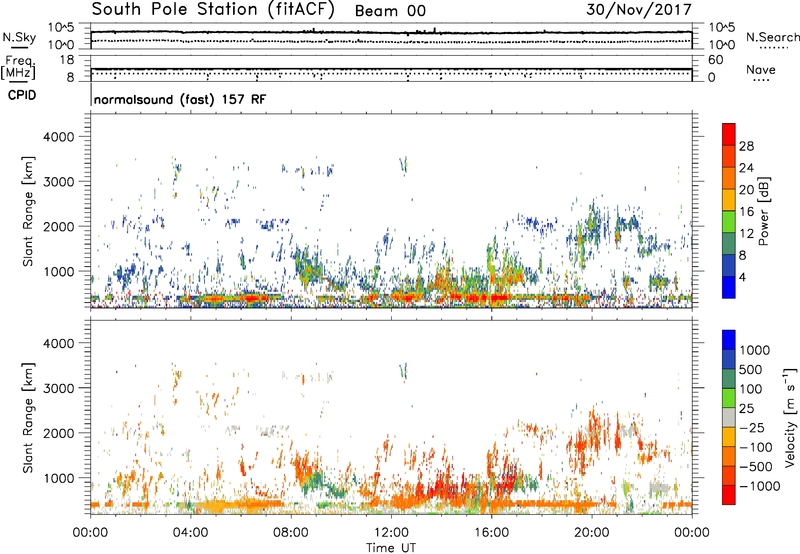
Task: Click the 'Freq. [MHz]' axis label
Action: [18, 67]
